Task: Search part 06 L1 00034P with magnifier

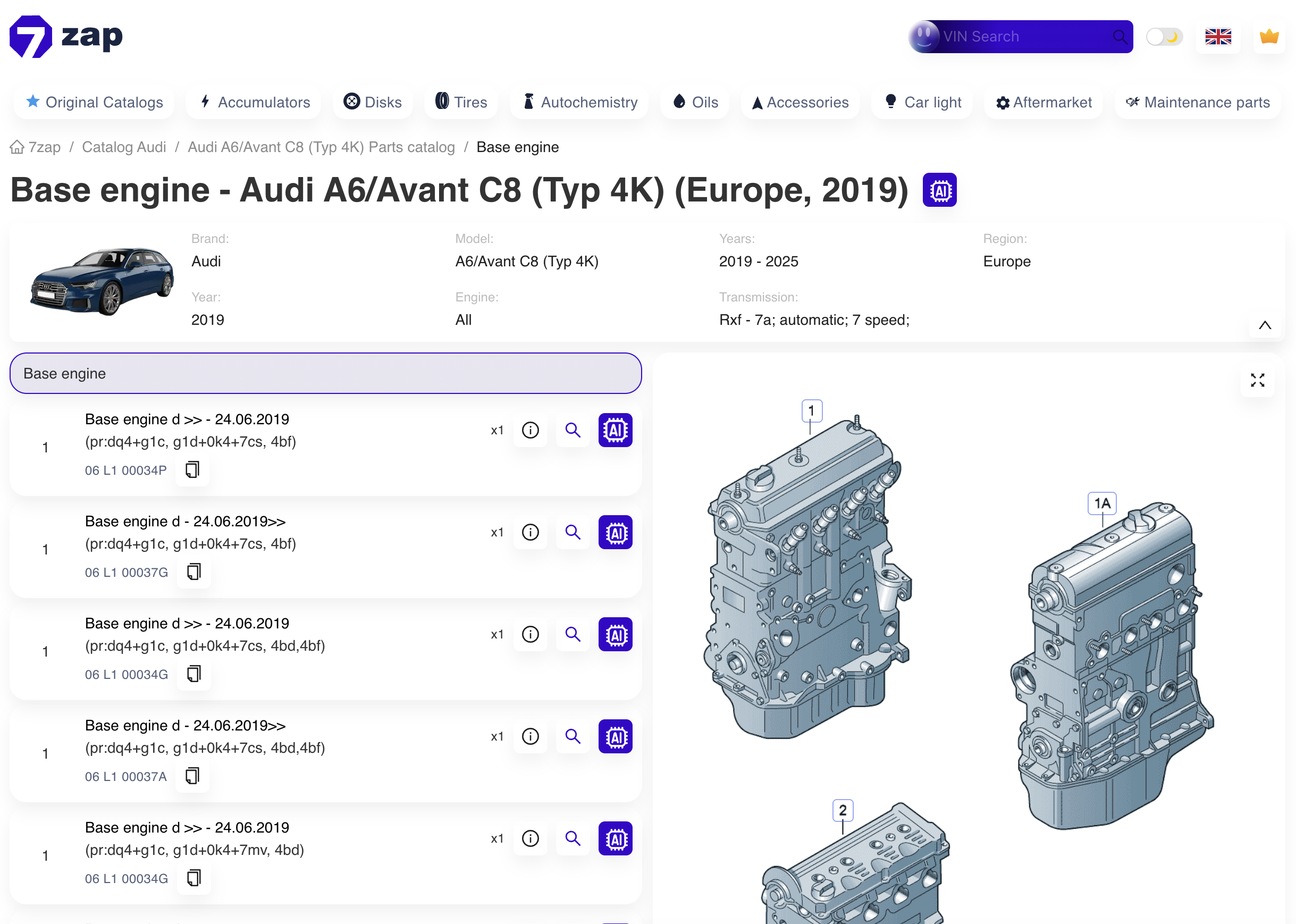Action: 573,430
